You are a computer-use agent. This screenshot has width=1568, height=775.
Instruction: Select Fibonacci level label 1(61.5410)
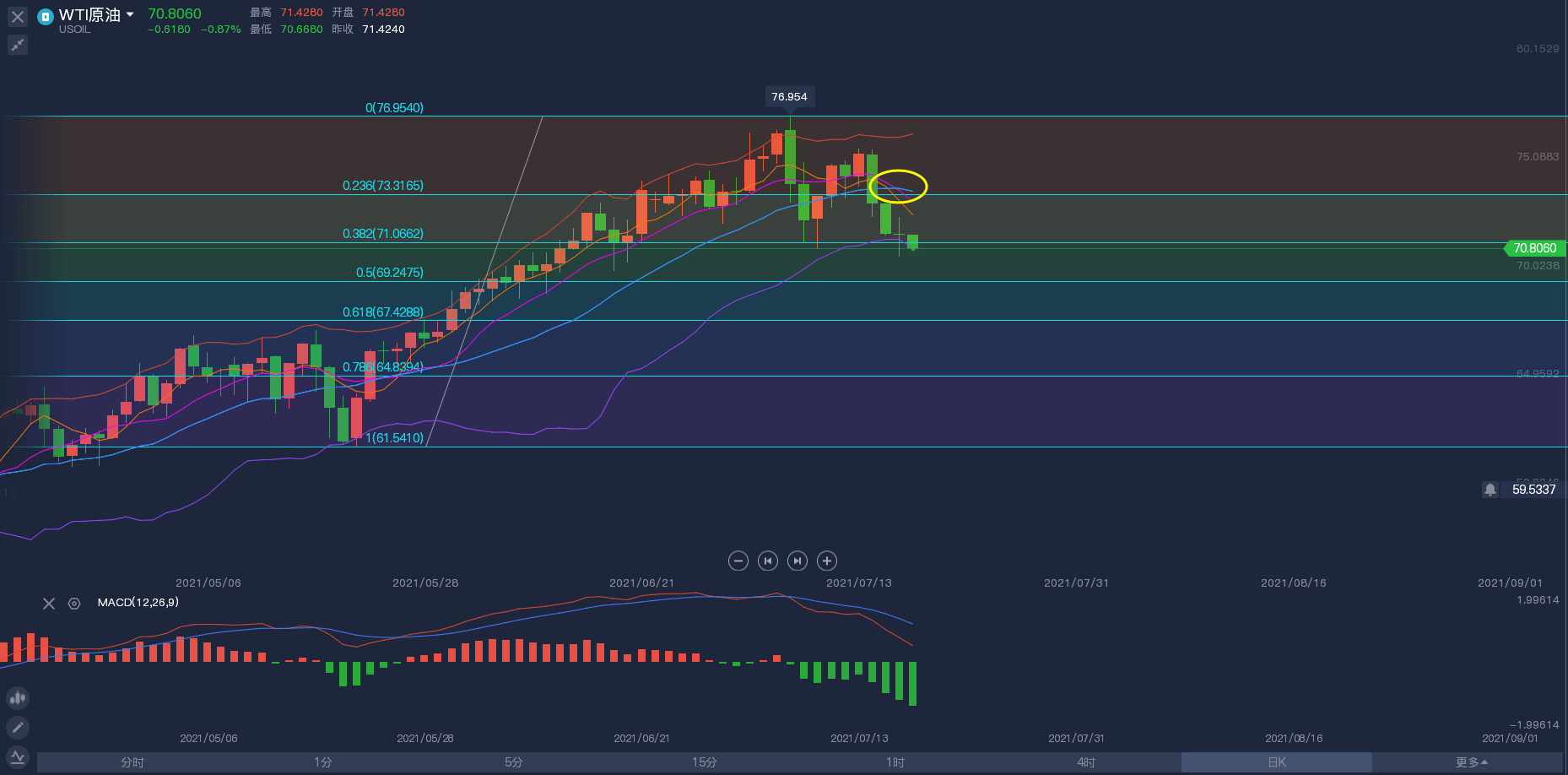pos(394,438)
